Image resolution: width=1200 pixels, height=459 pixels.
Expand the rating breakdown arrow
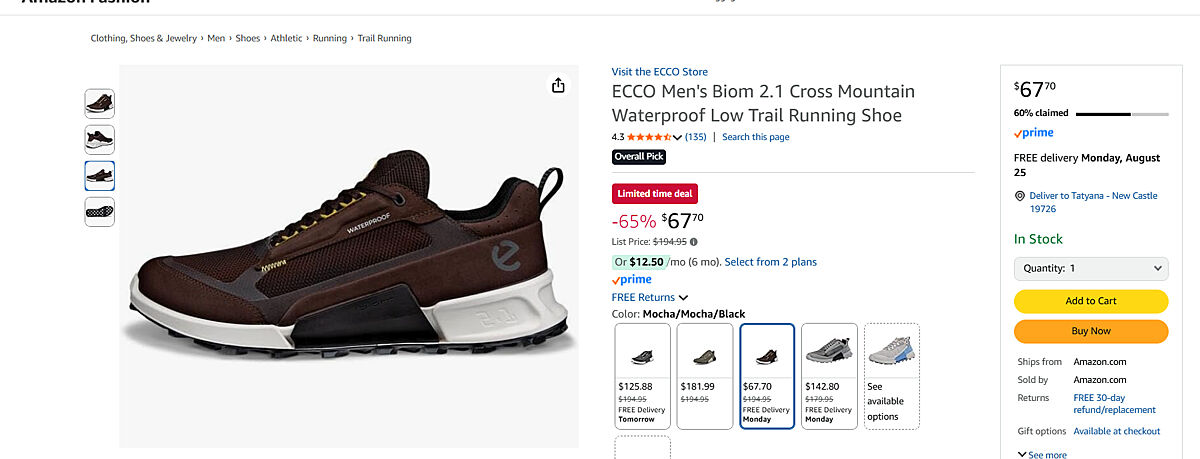coord(678,138)
